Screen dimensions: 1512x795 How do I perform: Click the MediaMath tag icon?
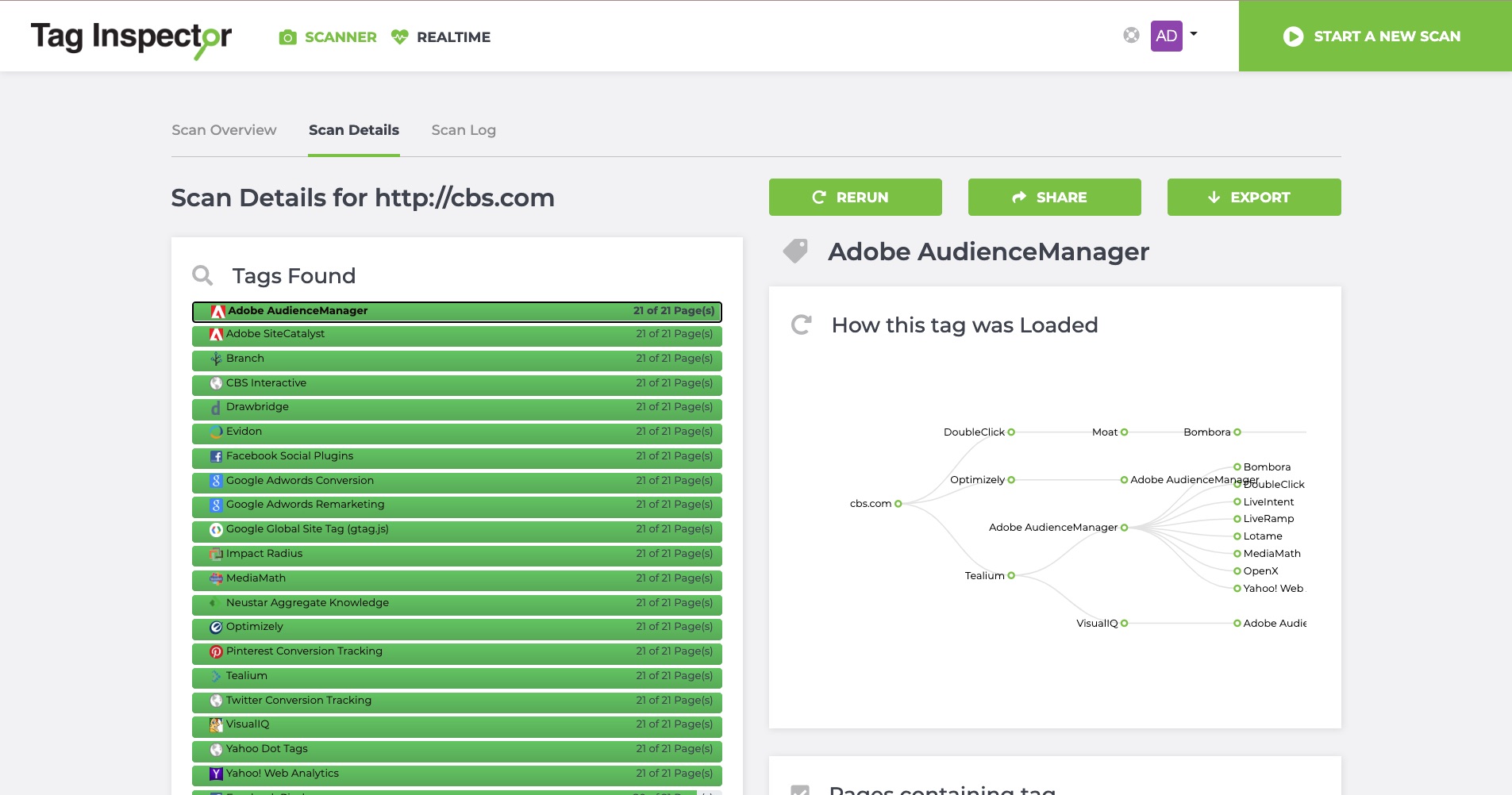pos(216,578)
